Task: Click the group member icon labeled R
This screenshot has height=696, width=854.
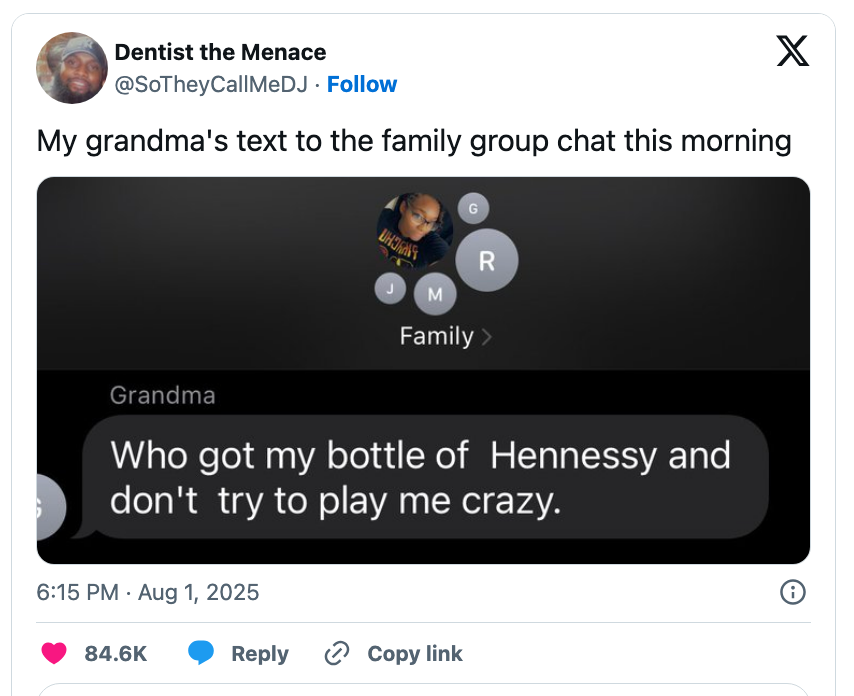Action: pyautogui.click(x=486, y=260)
